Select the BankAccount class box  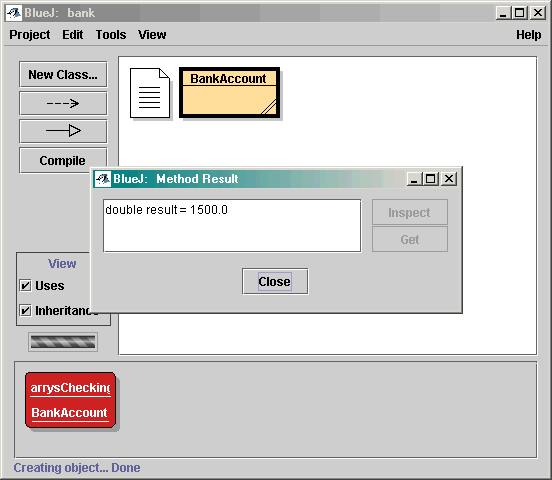coord(230,93)
